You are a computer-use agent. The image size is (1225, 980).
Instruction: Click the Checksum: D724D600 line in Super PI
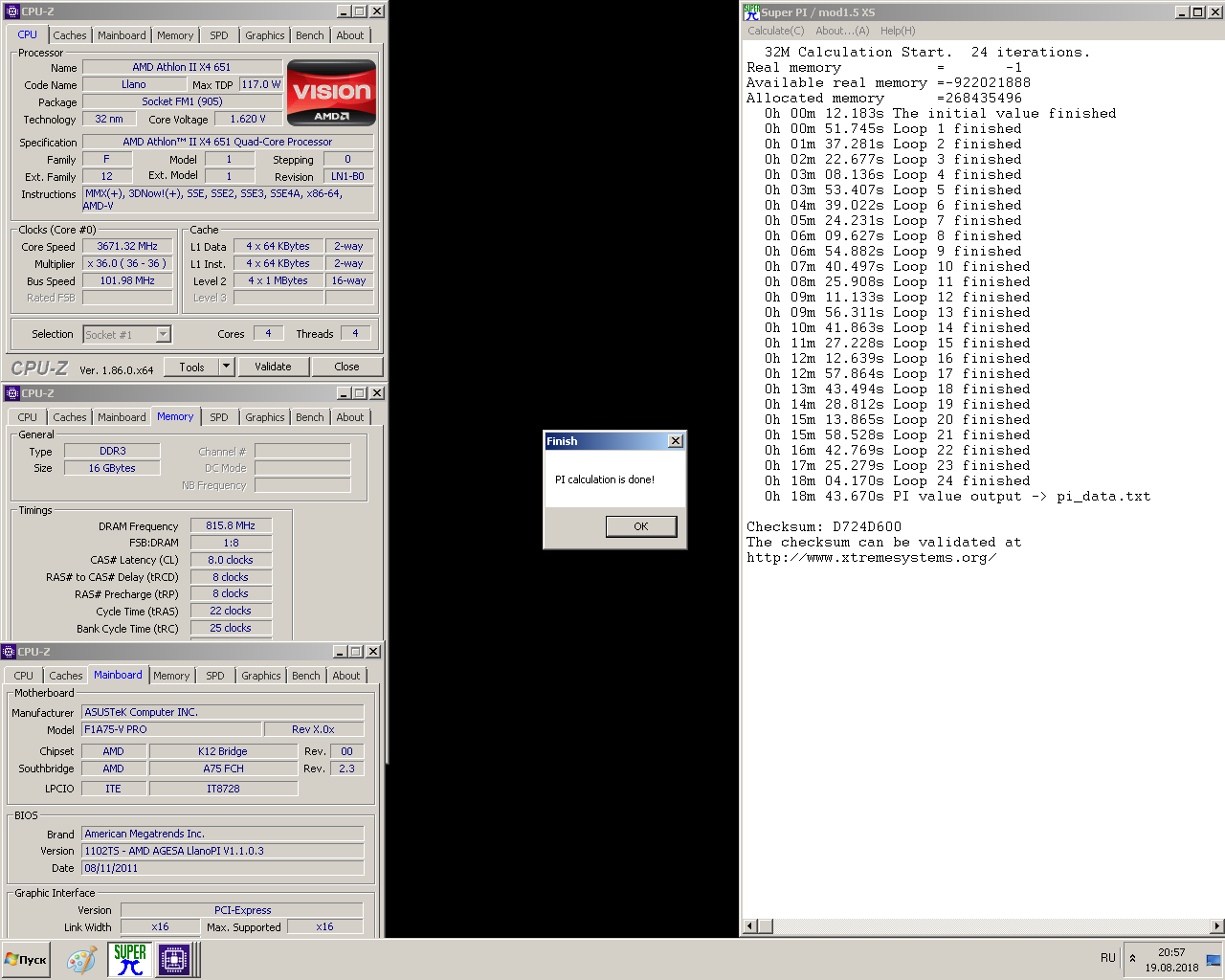824,526
